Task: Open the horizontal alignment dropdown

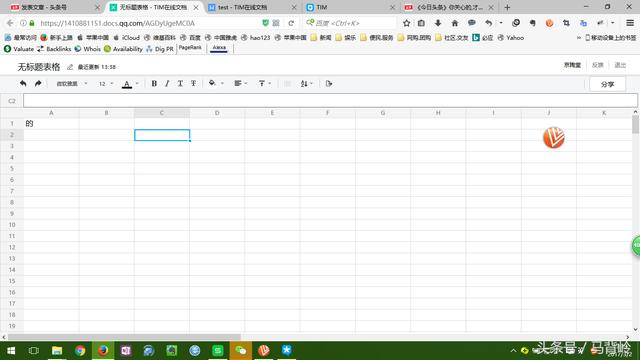Action: [x=240, y=83]
